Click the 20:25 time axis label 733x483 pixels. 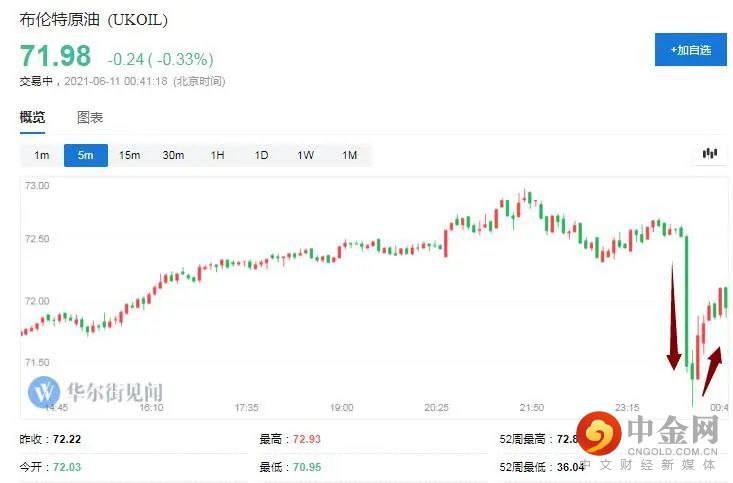436,408
